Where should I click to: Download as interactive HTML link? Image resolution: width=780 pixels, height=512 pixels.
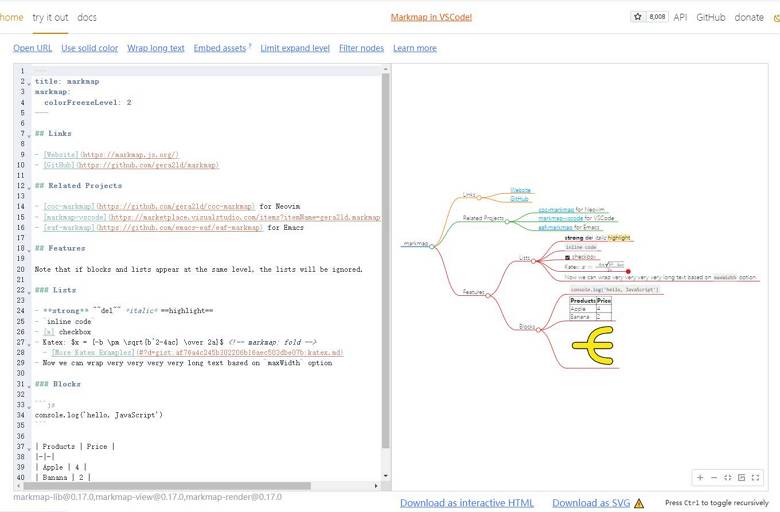click(x=467, y=503)
